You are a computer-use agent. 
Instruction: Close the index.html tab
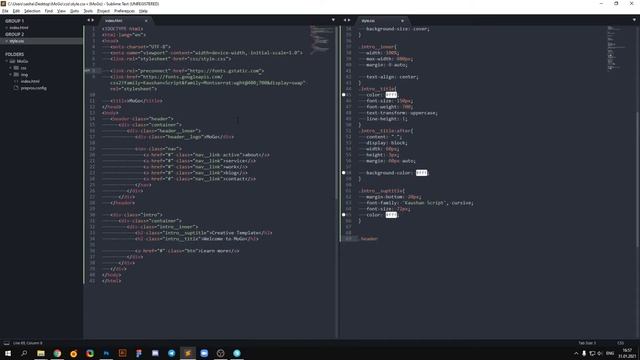coord(146,21)
